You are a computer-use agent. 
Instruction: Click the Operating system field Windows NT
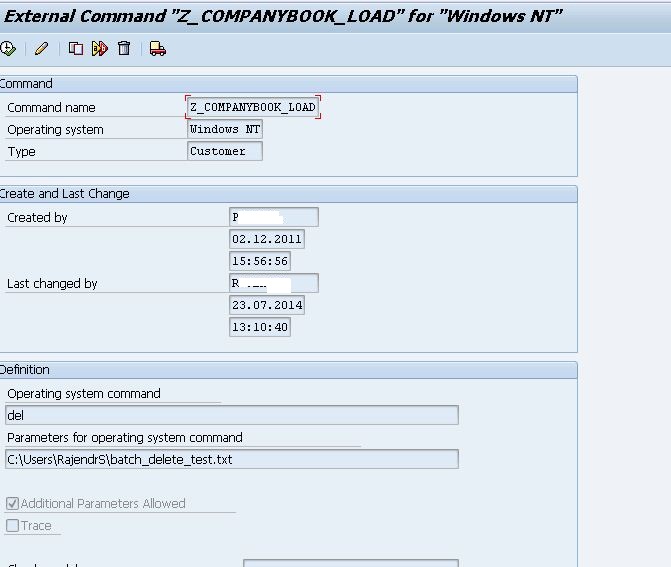[225, 129]
